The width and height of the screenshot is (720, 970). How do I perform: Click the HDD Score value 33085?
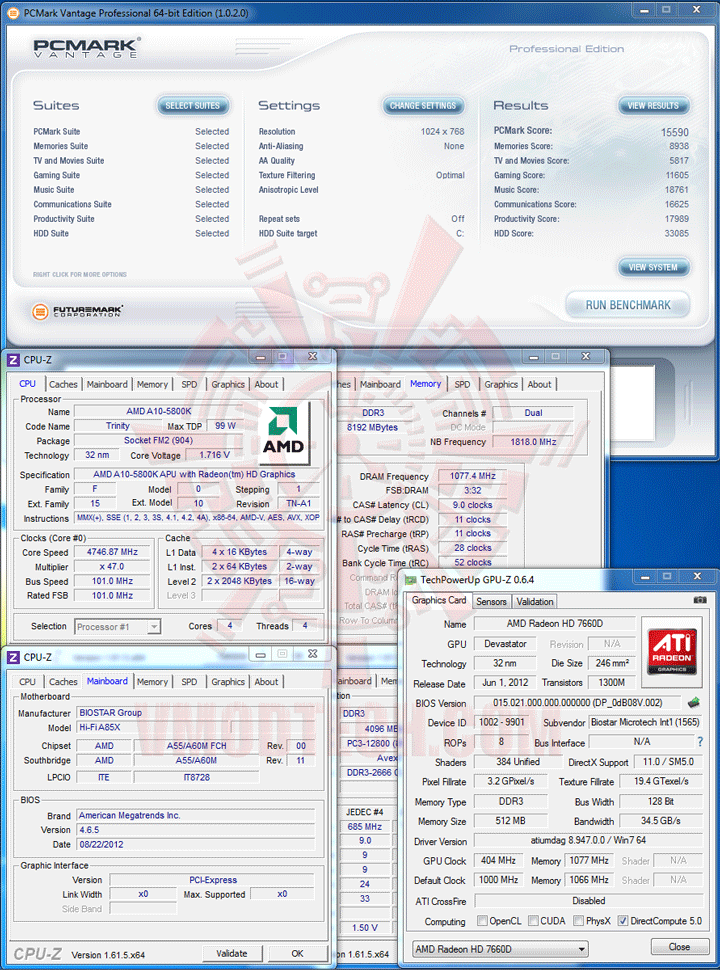point(677,233)
